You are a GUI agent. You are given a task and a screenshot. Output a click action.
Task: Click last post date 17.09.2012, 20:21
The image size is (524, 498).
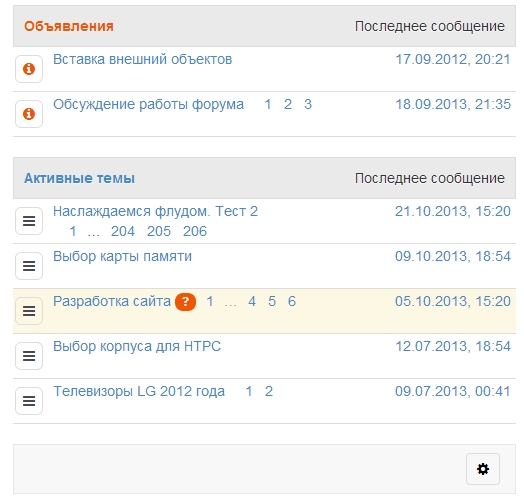(453, 59)
